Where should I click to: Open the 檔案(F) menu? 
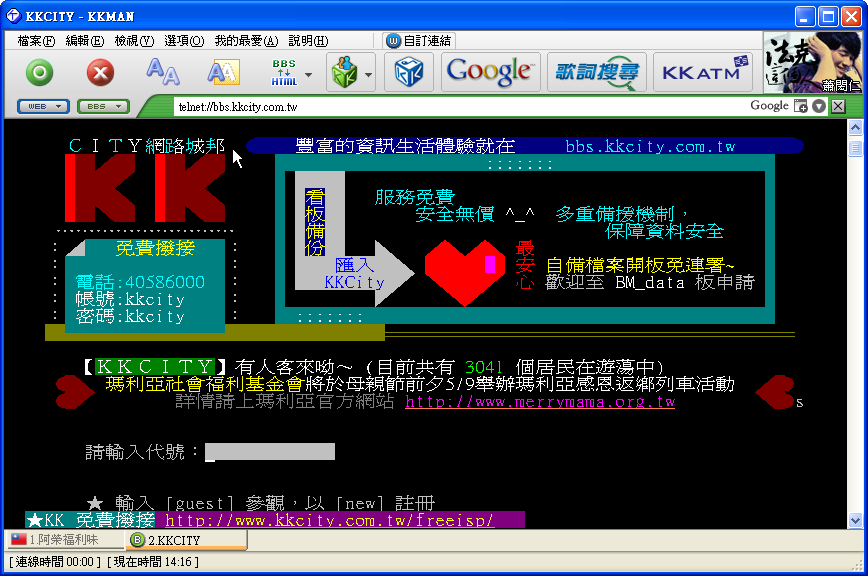[x=36, y=41]
